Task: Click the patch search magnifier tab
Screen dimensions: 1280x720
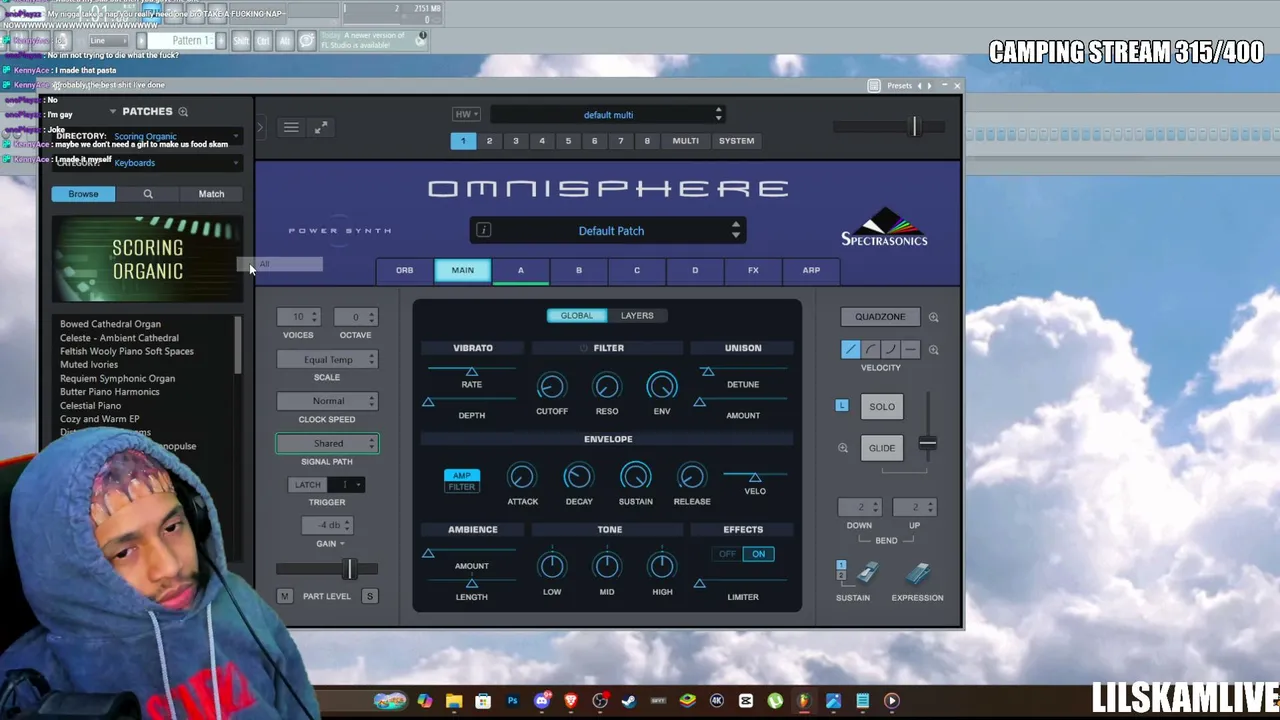Action: click(x=148, y=194)
